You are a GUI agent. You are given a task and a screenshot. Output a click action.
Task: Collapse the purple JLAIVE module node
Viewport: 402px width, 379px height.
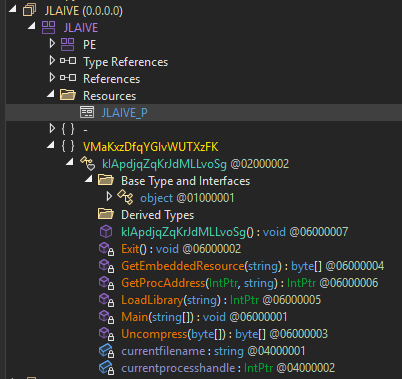[32, 26]
